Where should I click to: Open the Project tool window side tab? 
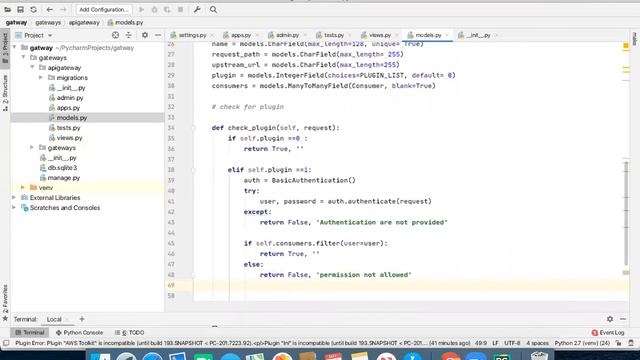[x=5, y=48]
